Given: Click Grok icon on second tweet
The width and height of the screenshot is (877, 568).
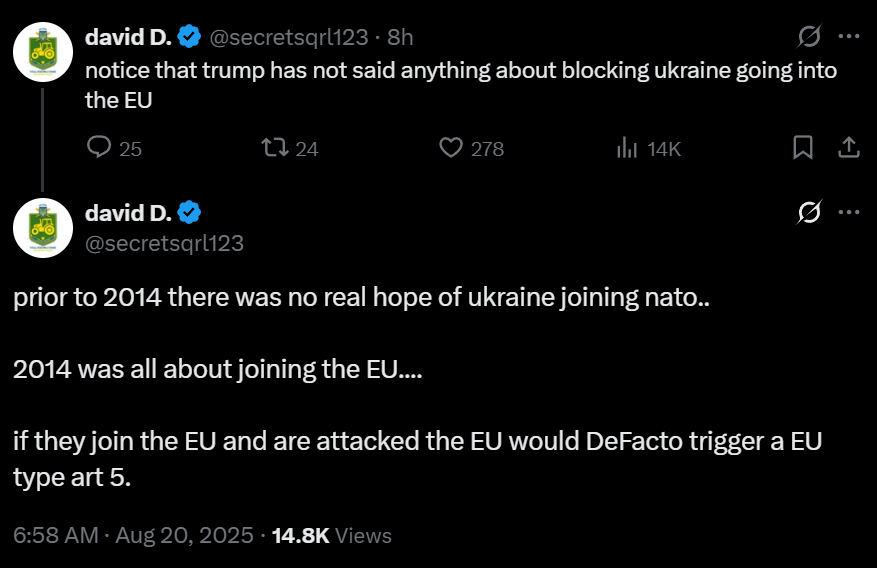Looking at the screenshot, I should pyautogui.click(x=809, y=212).
